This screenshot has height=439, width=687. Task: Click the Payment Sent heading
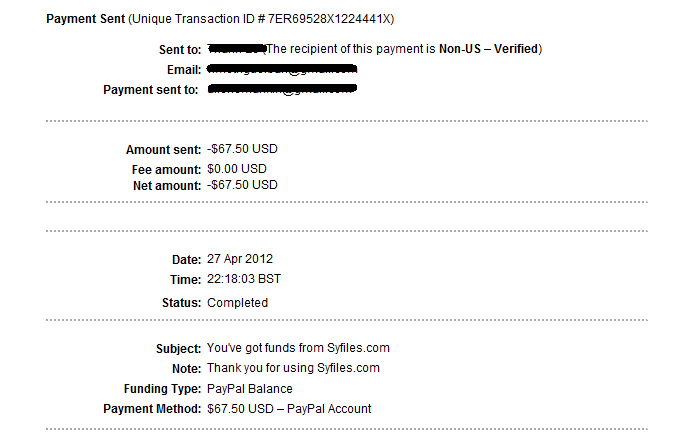pyautogui.click(x=86, y=20)
